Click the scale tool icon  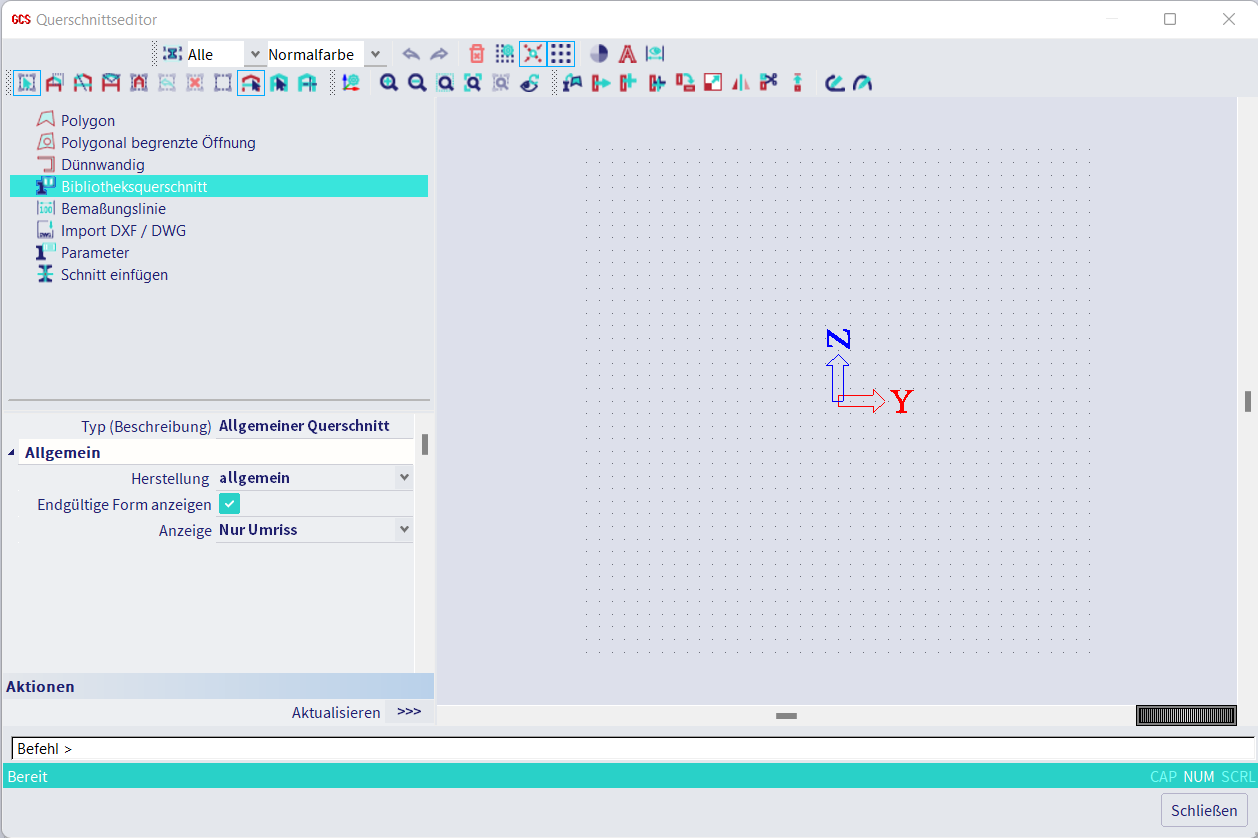coord(713,83)
